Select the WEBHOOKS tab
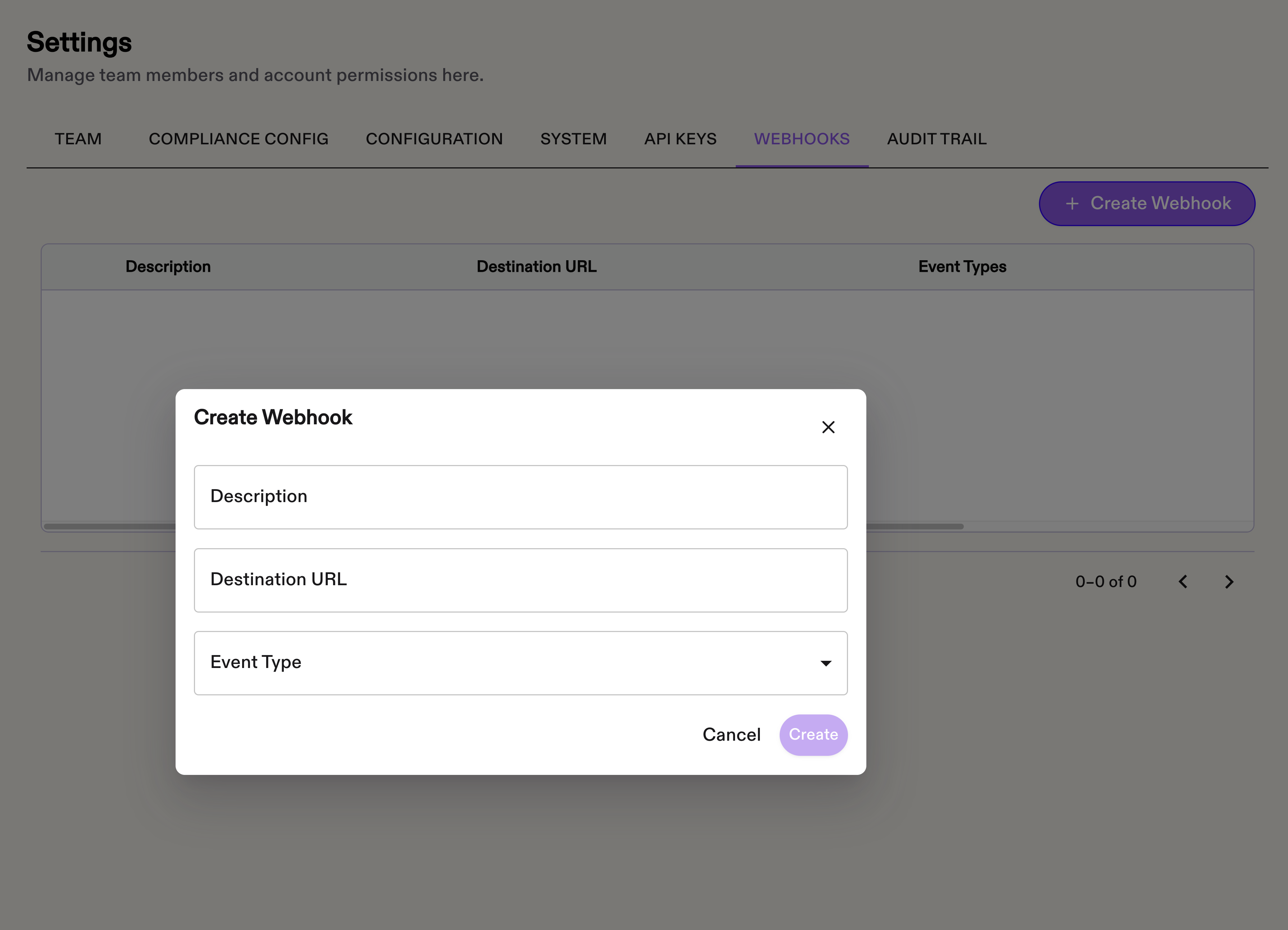This screenshot has height=930, width=1288. pos(801,139)
